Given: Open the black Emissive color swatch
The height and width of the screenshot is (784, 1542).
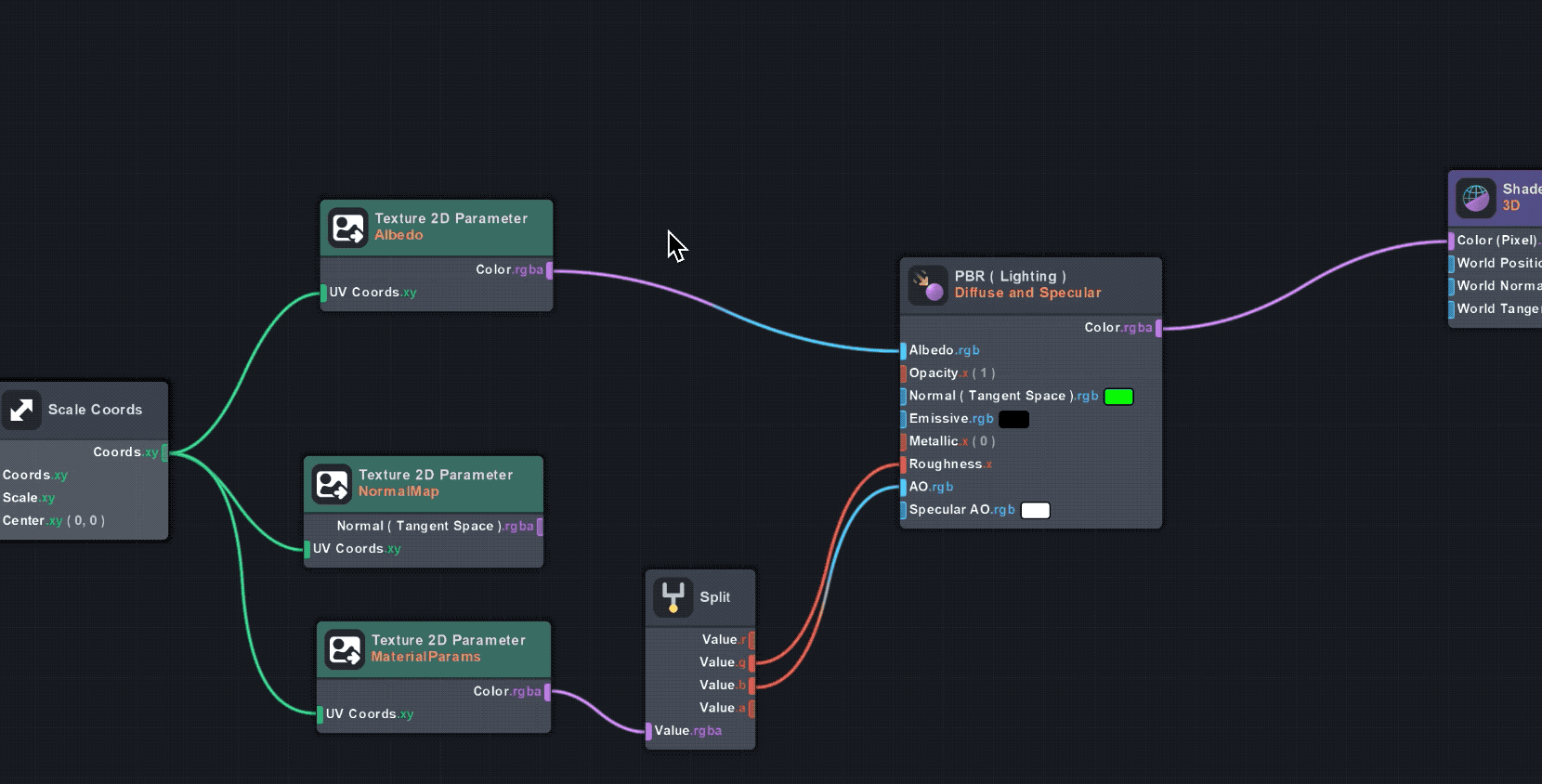Looking at the screenshot, I should [x=1013, y=420].
